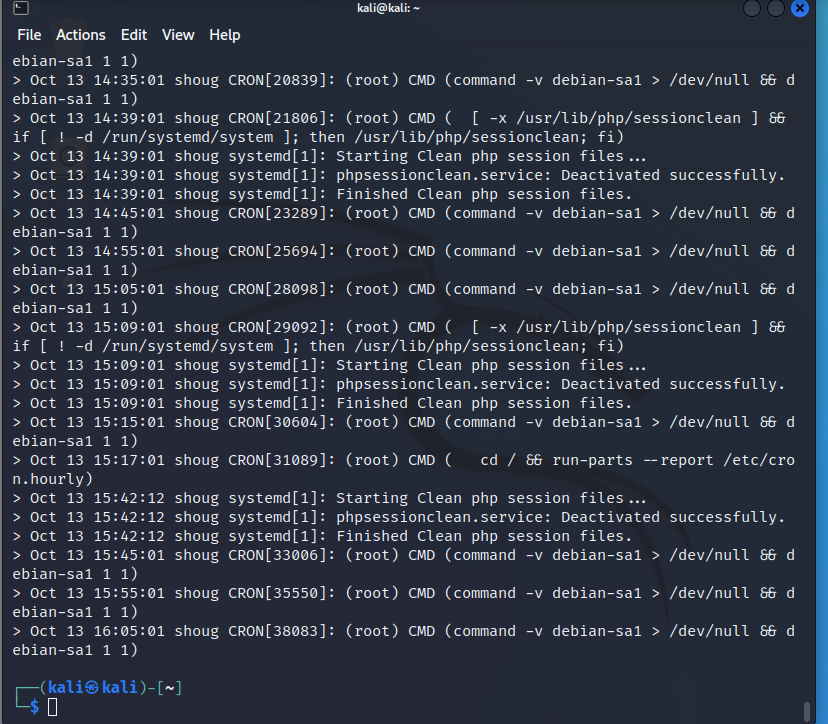Click the [~] path in the prompt
This screenshot has height=724, width=828.
click(168, 686)
